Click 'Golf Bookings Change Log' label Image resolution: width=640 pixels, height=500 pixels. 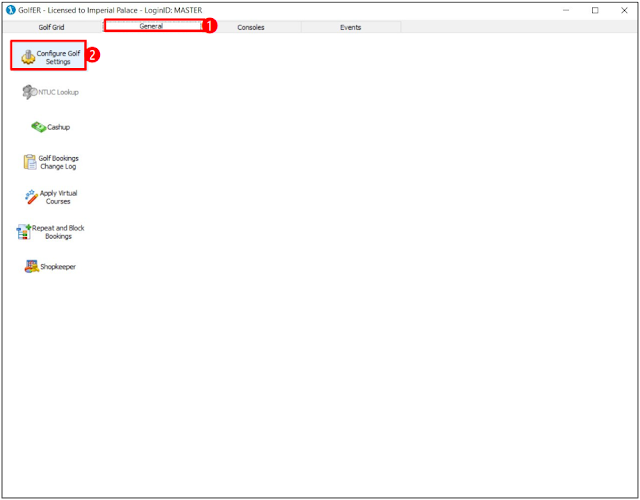pos(58,162)
